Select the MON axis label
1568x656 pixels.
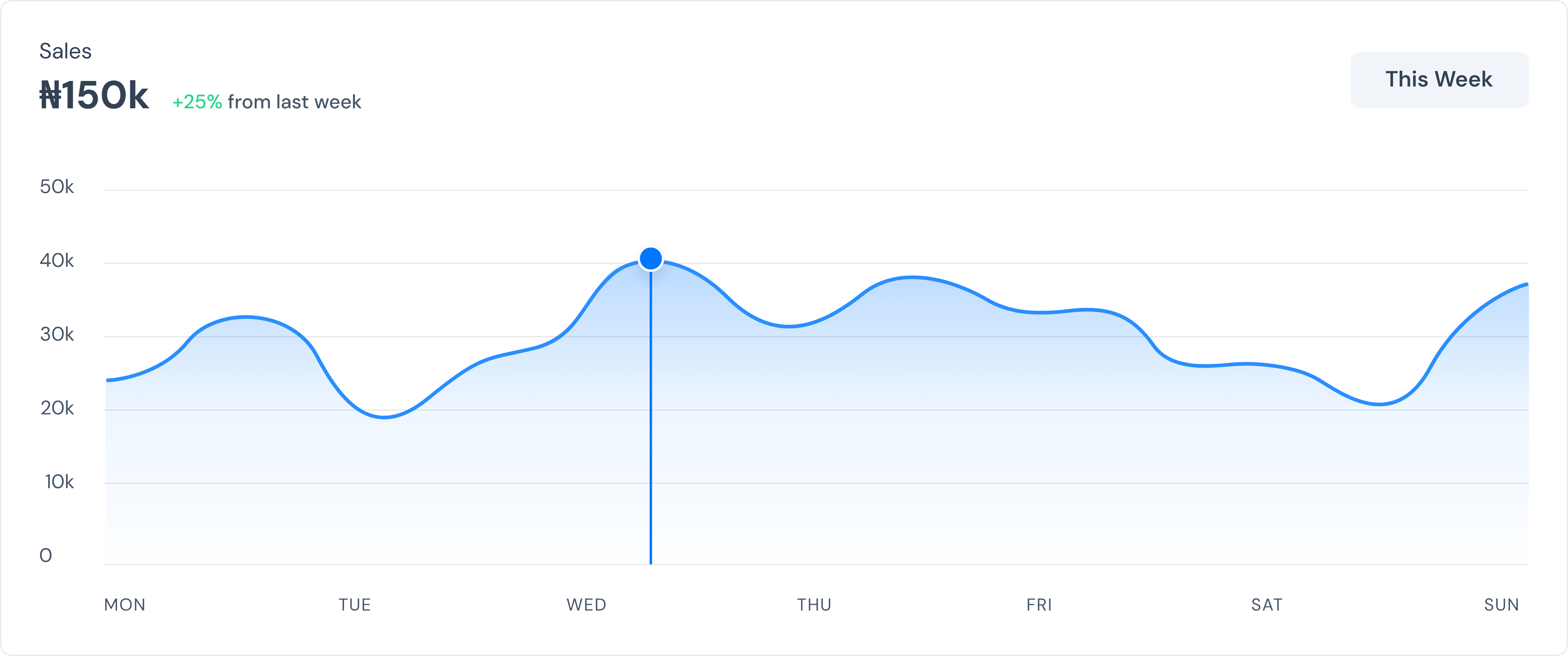tap(125, 605)
